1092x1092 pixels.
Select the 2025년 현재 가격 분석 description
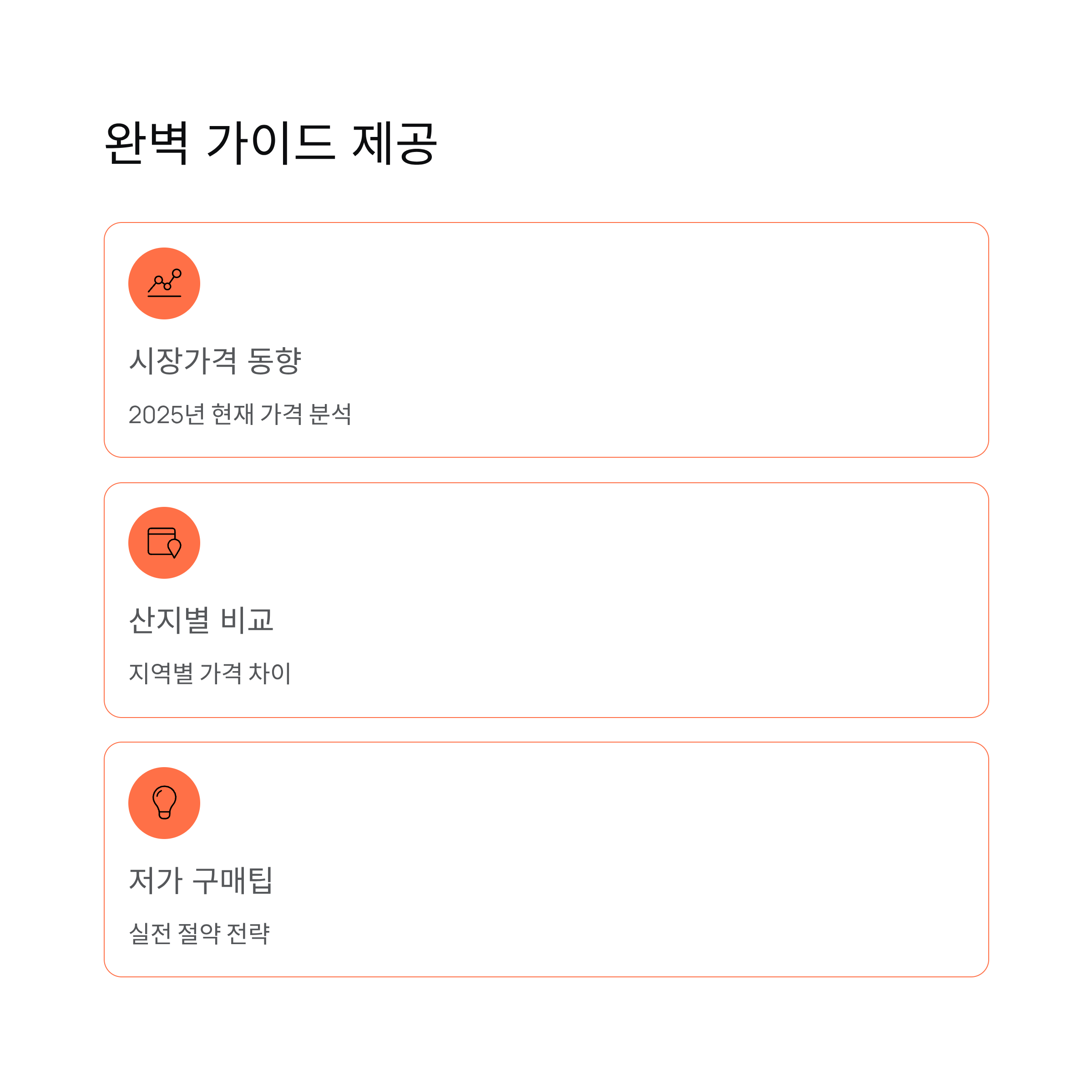240,414
